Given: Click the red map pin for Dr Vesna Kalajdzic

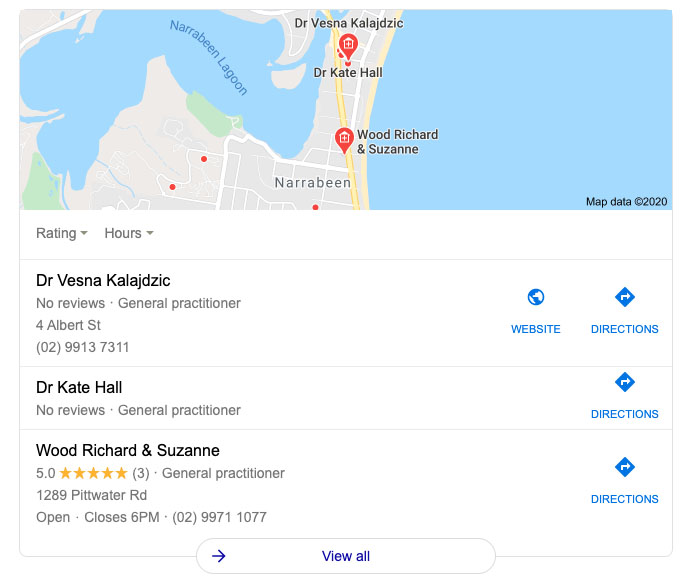Looking at the screenshot, I should [348, 46].
